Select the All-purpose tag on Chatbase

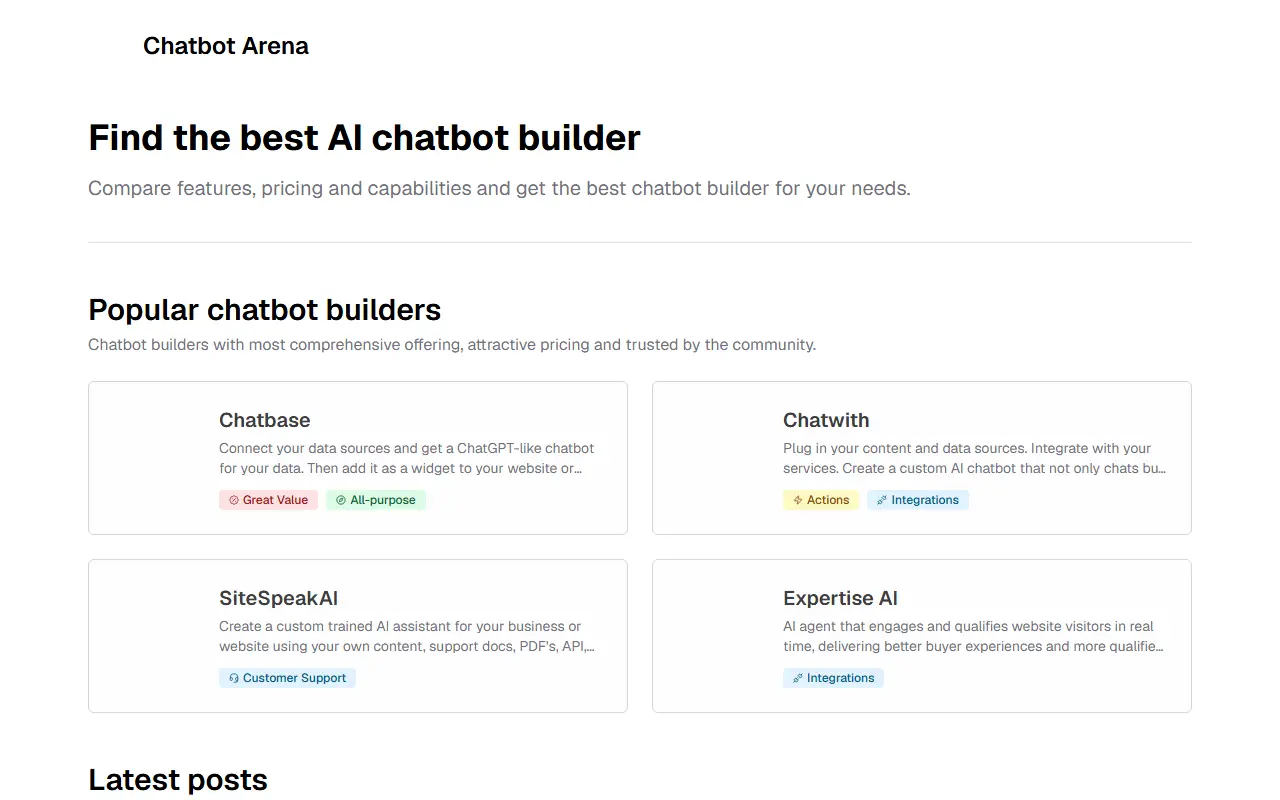click(376, 500)
